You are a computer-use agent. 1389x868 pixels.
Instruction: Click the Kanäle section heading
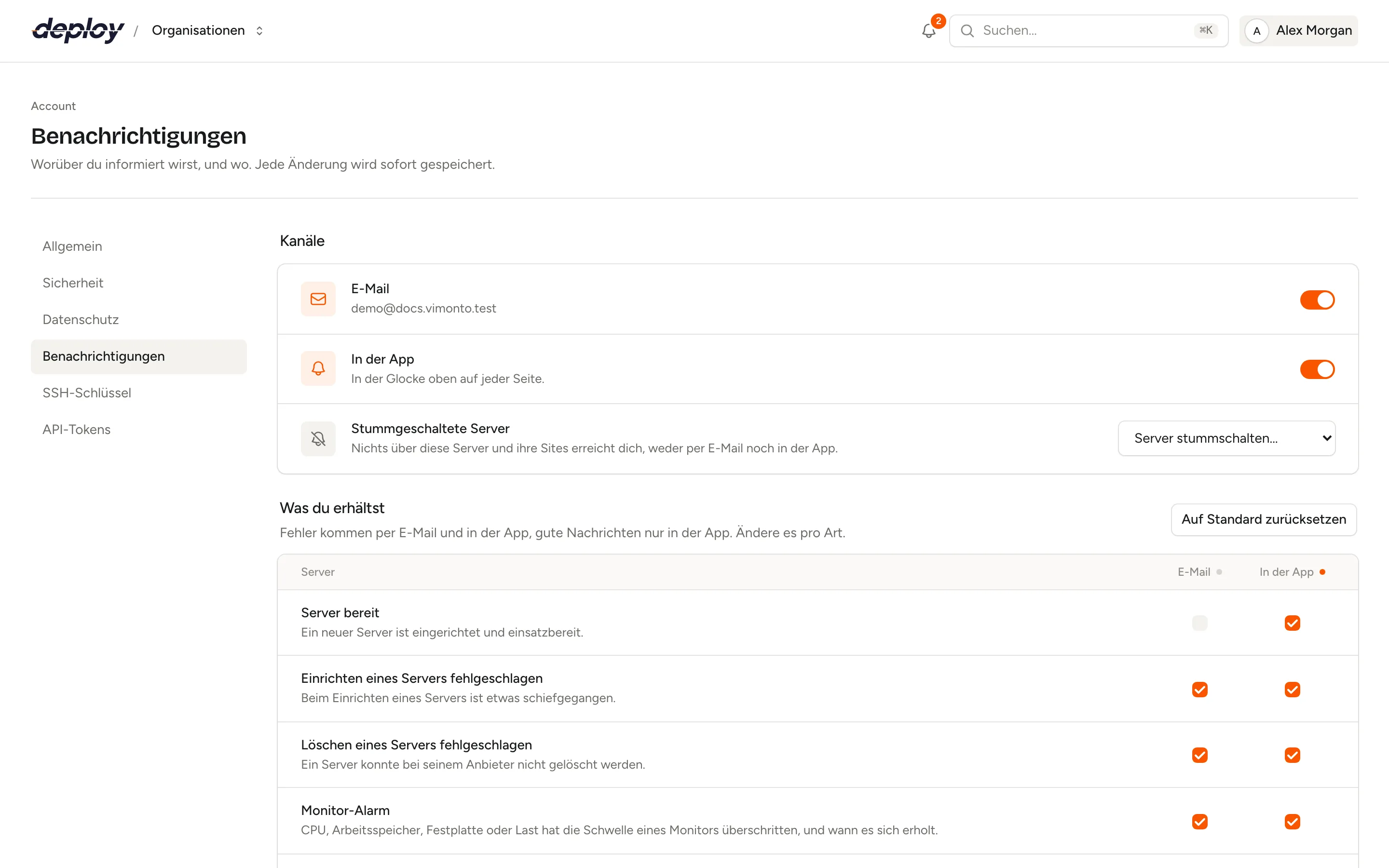click(x=302, y=241)
